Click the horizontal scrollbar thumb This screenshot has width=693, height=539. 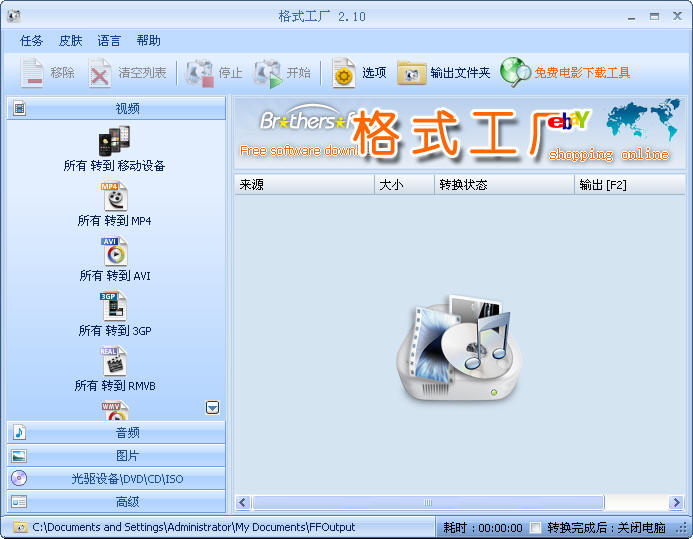pos(428,502)
